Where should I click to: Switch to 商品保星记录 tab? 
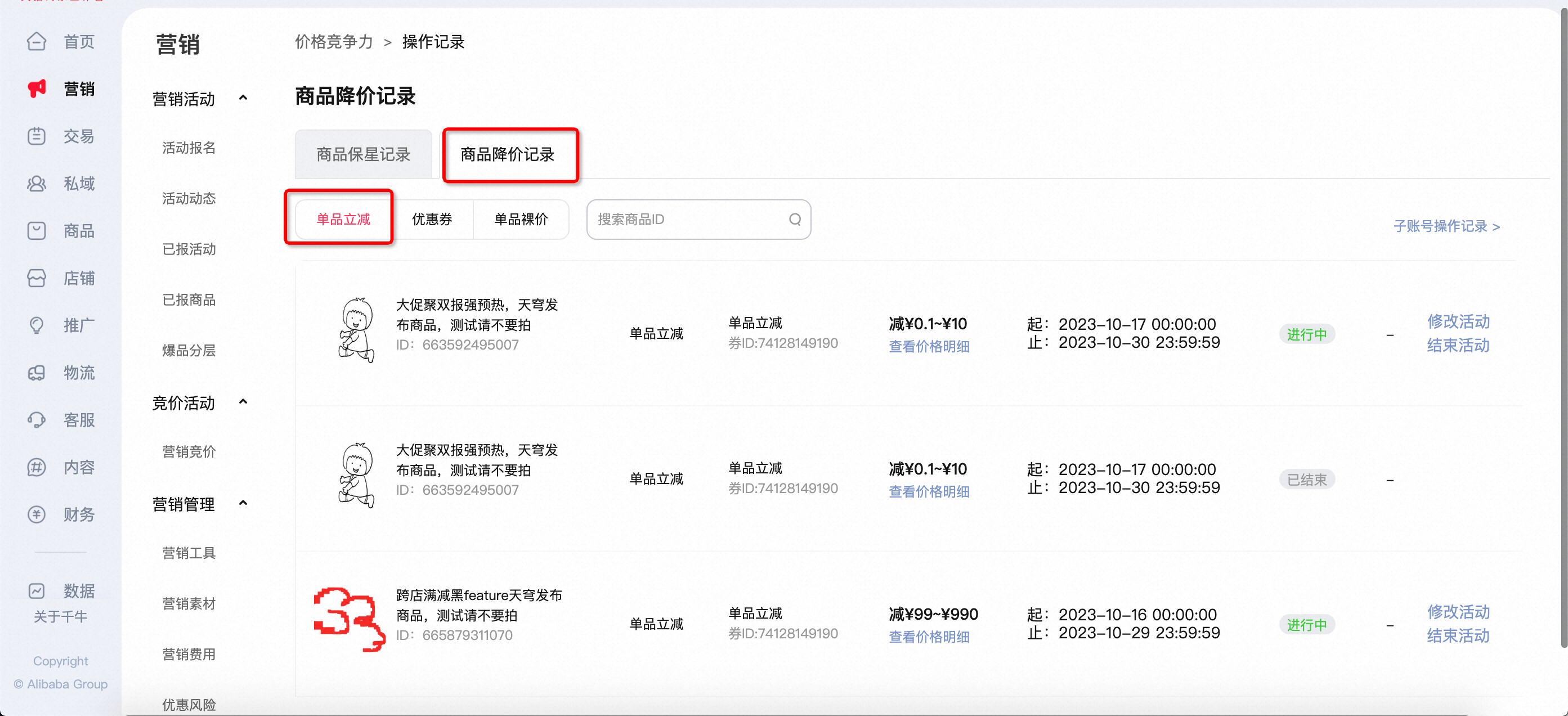(364, 154)
